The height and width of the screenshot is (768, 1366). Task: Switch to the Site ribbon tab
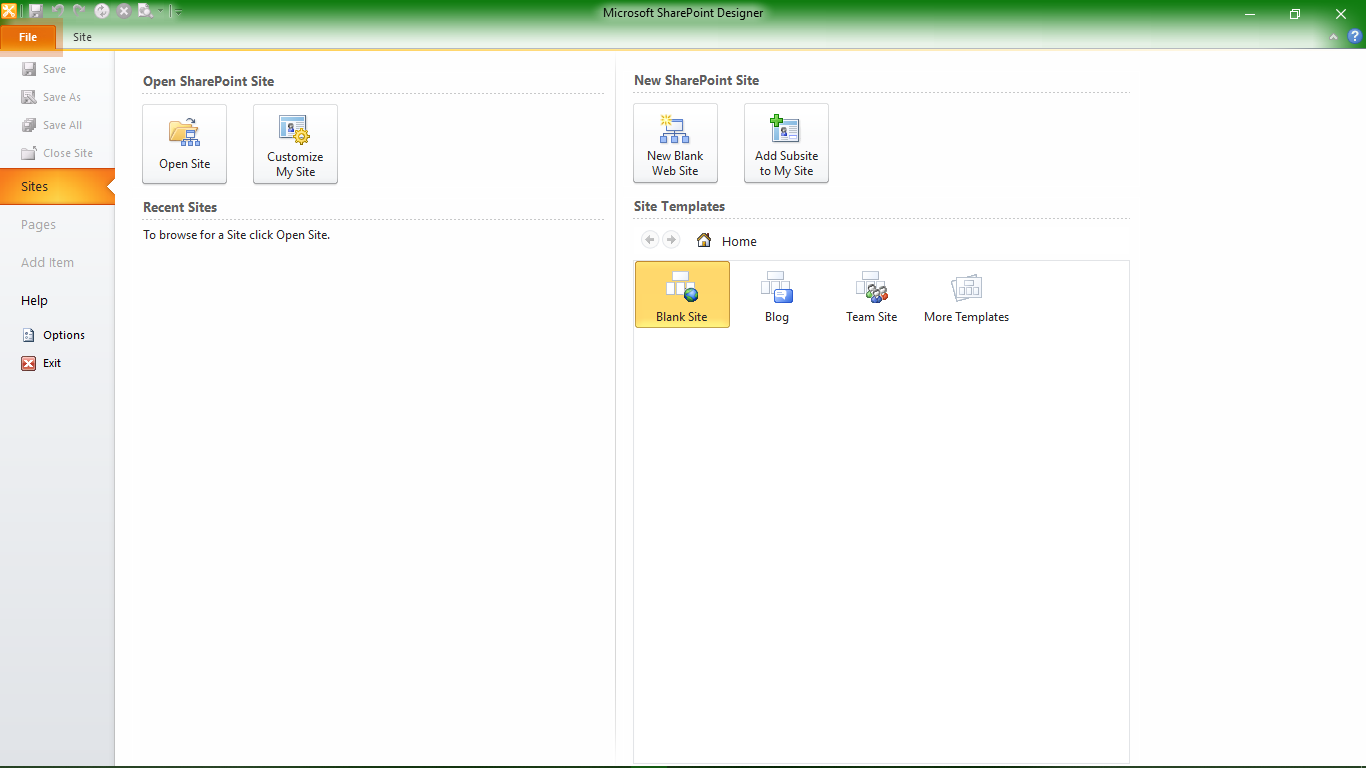point(82,37)
